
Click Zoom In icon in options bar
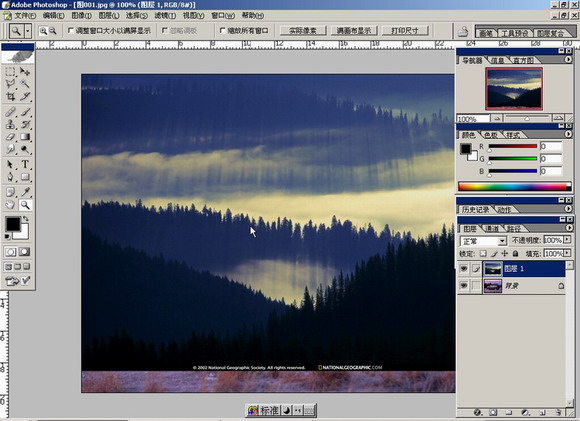[x=43, y=31]
